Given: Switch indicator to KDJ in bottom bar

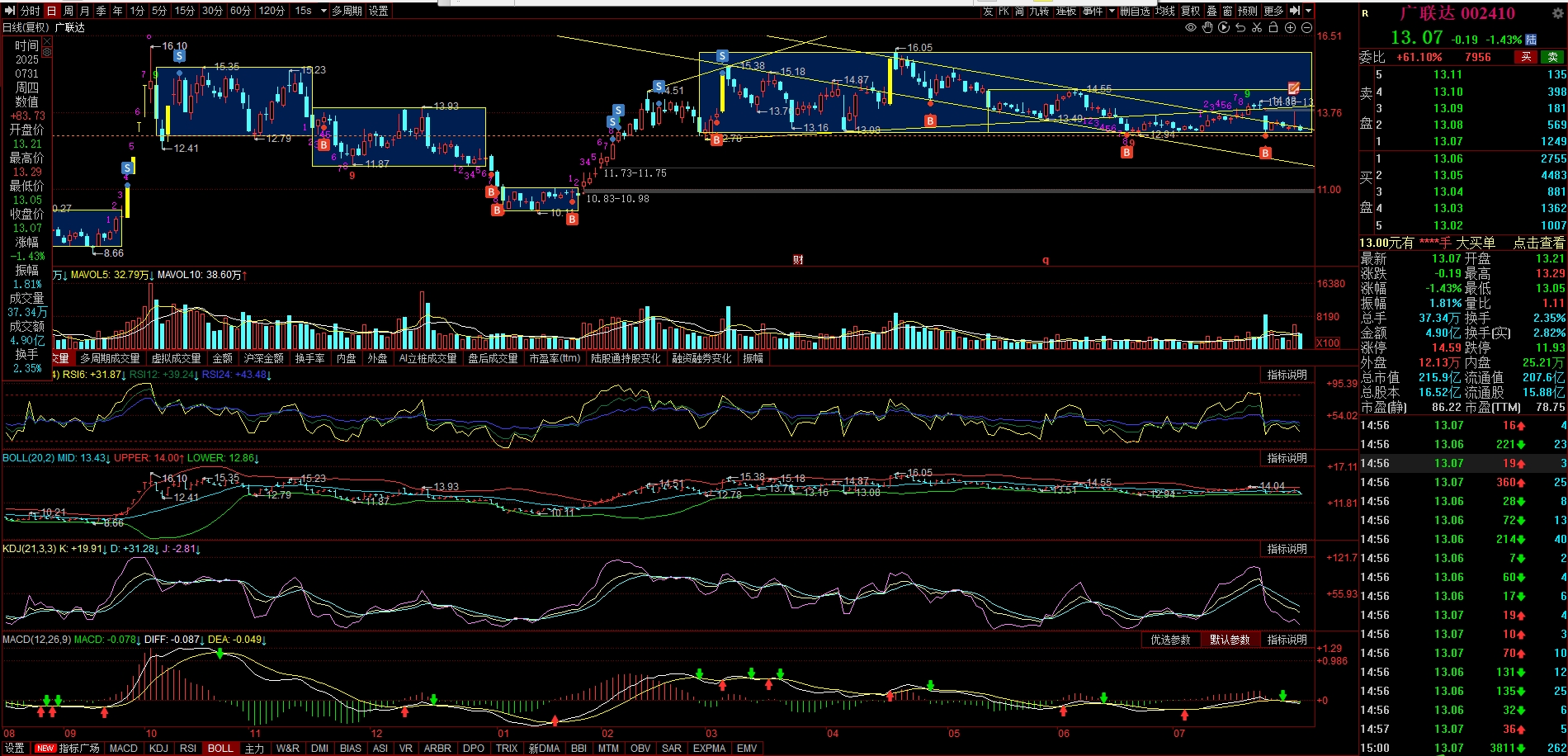Looking at the screenshot, I should point(158,749).
